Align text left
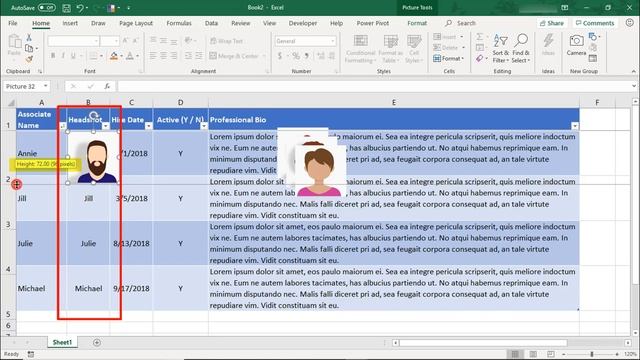 (153, 56)
